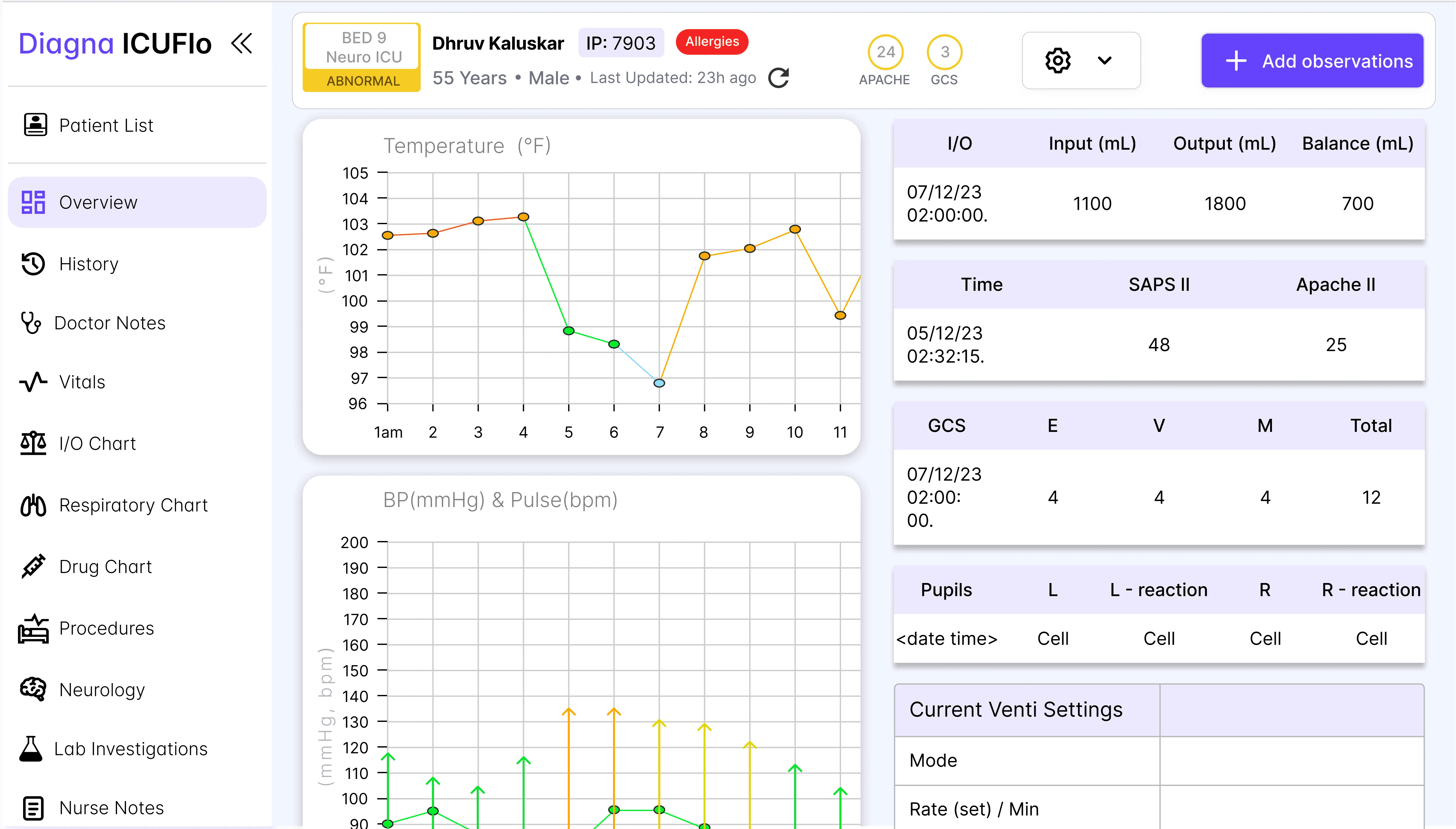This screenshot has height=829, width=1456.
Task: Click the Nurse Notes document icon
Action: coord(33,808)
